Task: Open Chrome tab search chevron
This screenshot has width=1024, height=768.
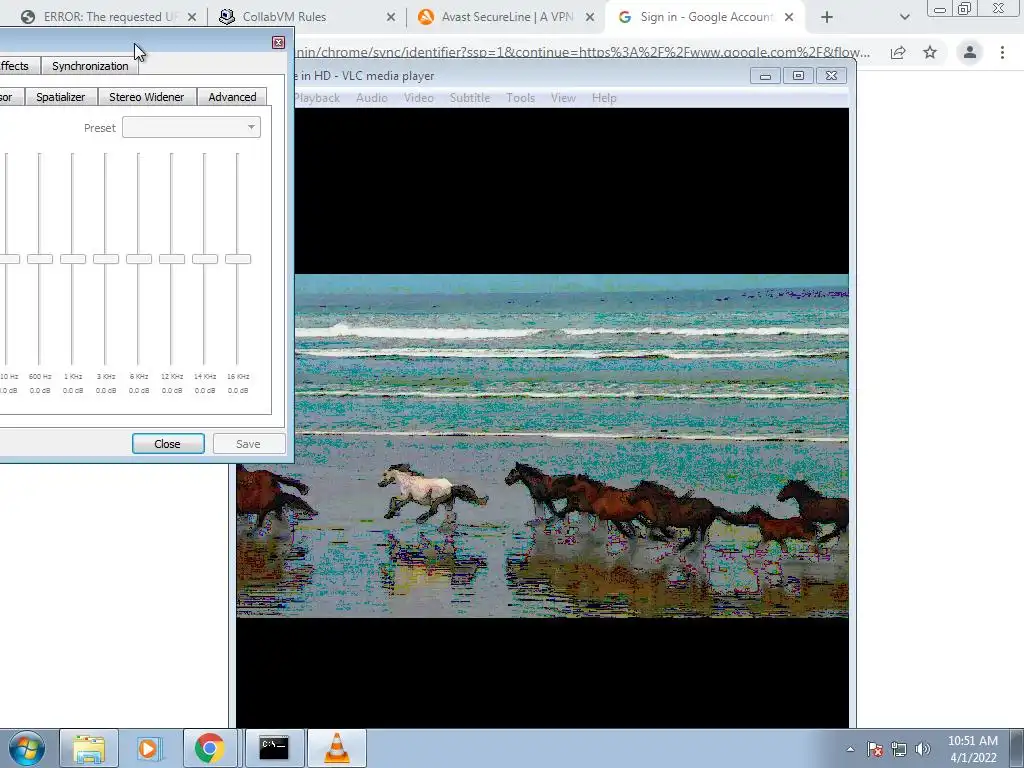Action: point(904,17)
